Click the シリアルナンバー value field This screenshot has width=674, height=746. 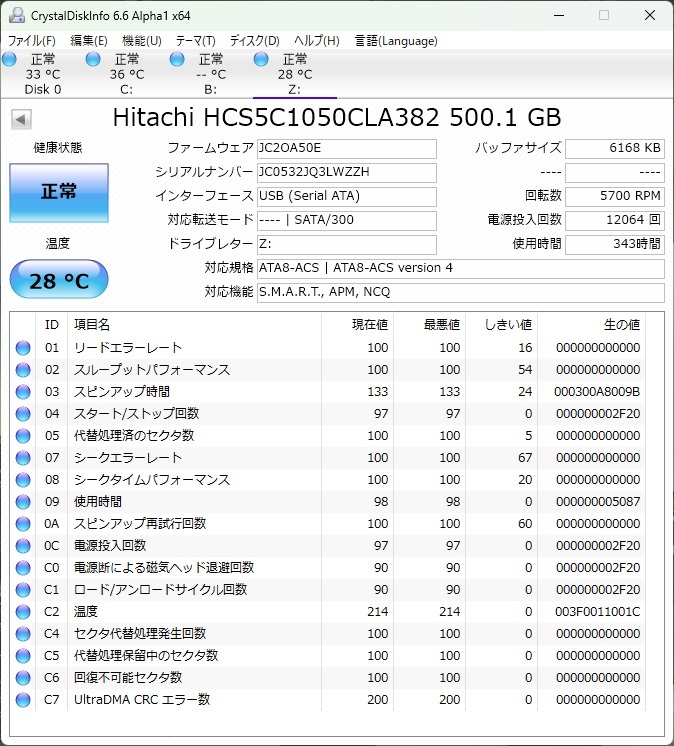point(346,172)
